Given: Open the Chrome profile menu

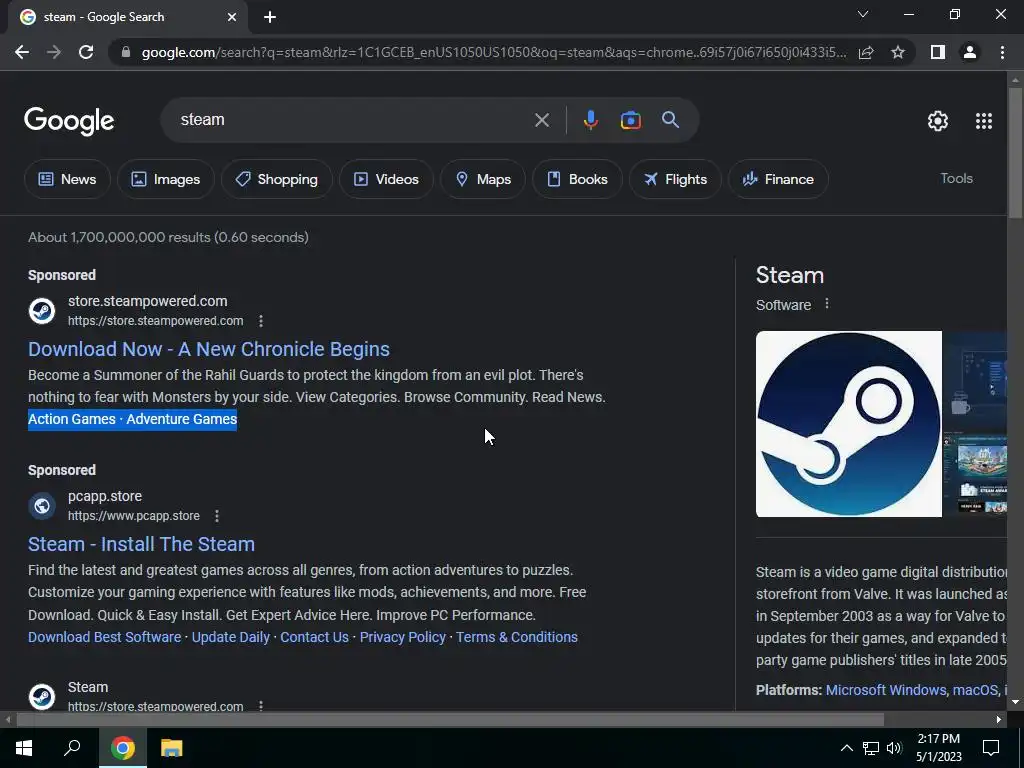Looking at the screenshot, I should point(970,52).
